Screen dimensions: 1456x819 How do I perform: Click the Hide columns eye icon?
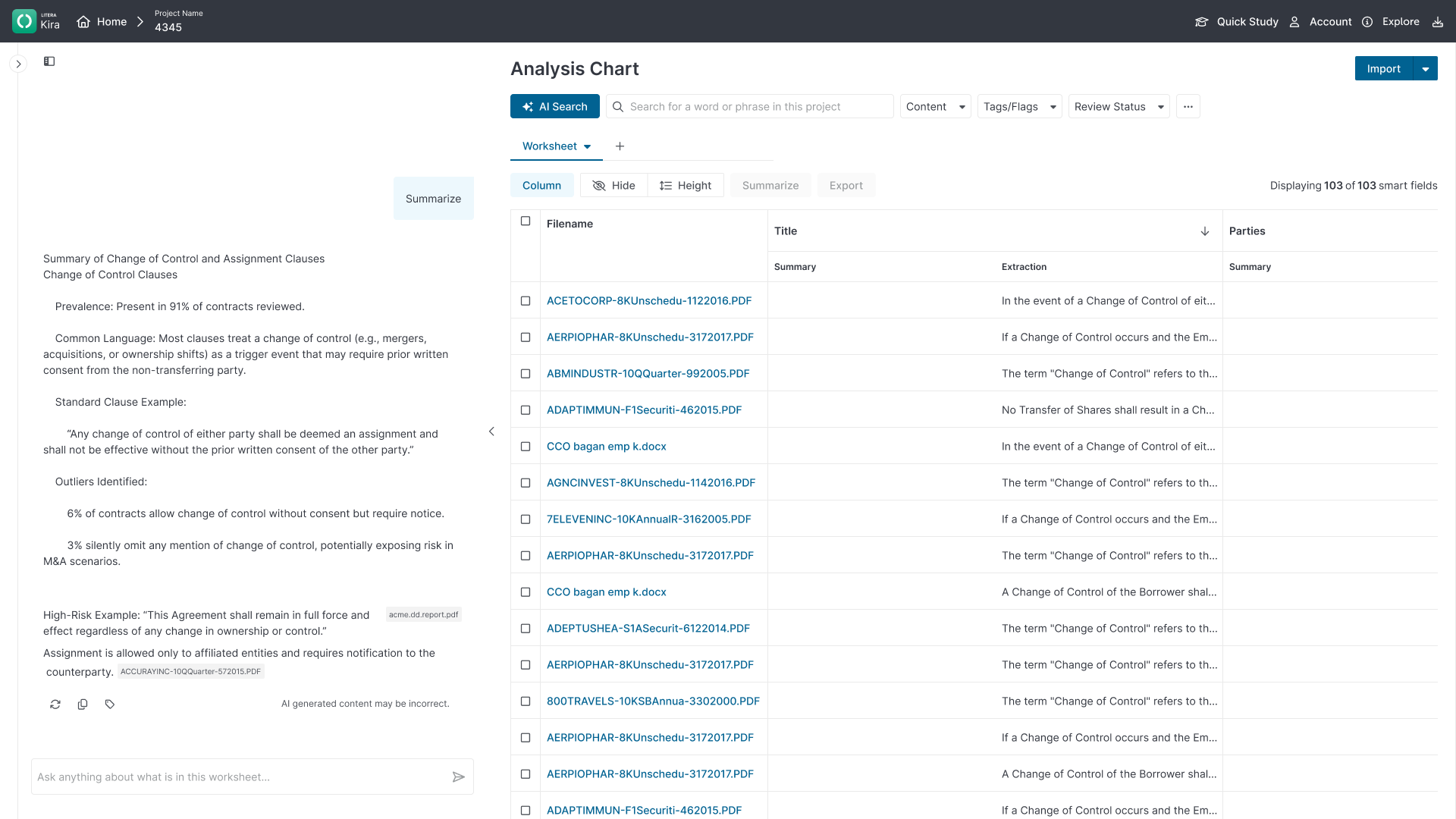pyautogui.click(x=599, y=186)
